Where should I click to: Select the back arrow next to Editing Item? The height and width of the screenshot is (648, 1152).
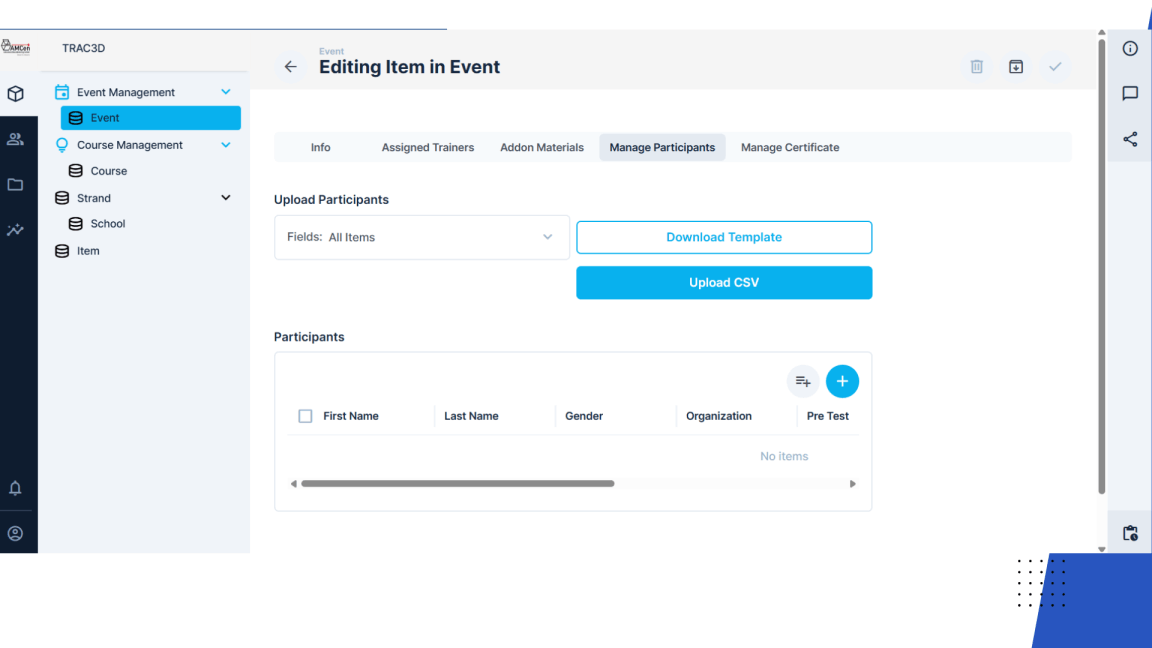pos(290,66)
